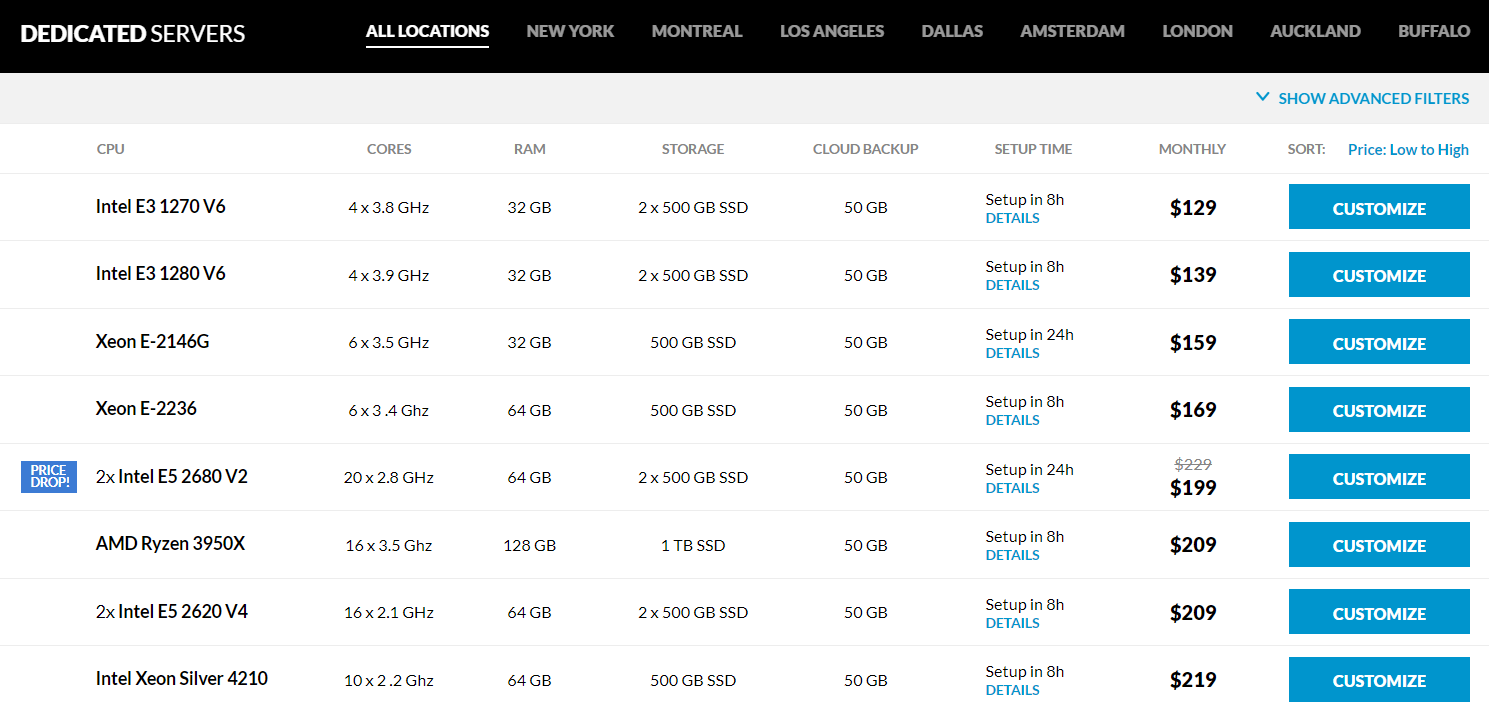Select the Intel E3 1270 V6 name
This screenshot has height=708, width=1489.
tap(161, 207)
